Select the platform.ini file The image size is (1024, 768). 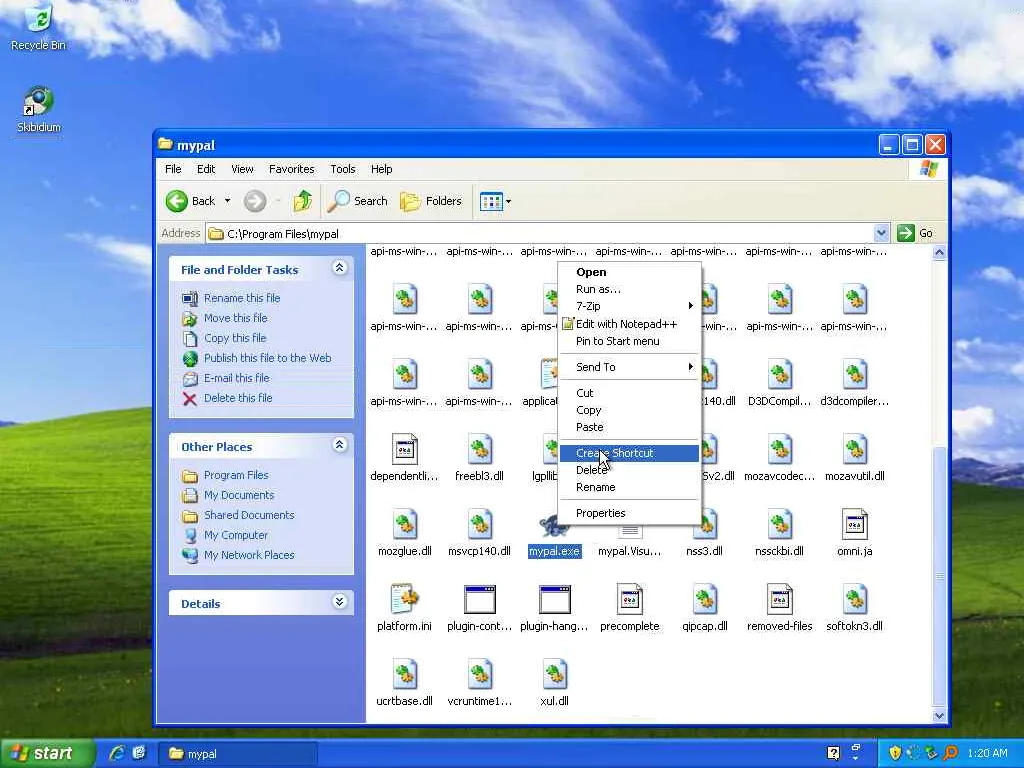[404, 608]
